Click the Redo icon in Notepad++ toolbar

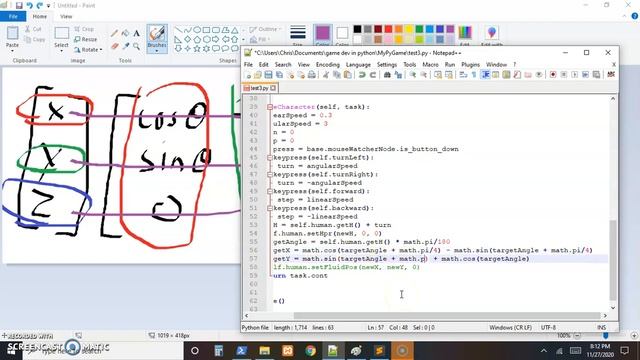pos(373,75)
